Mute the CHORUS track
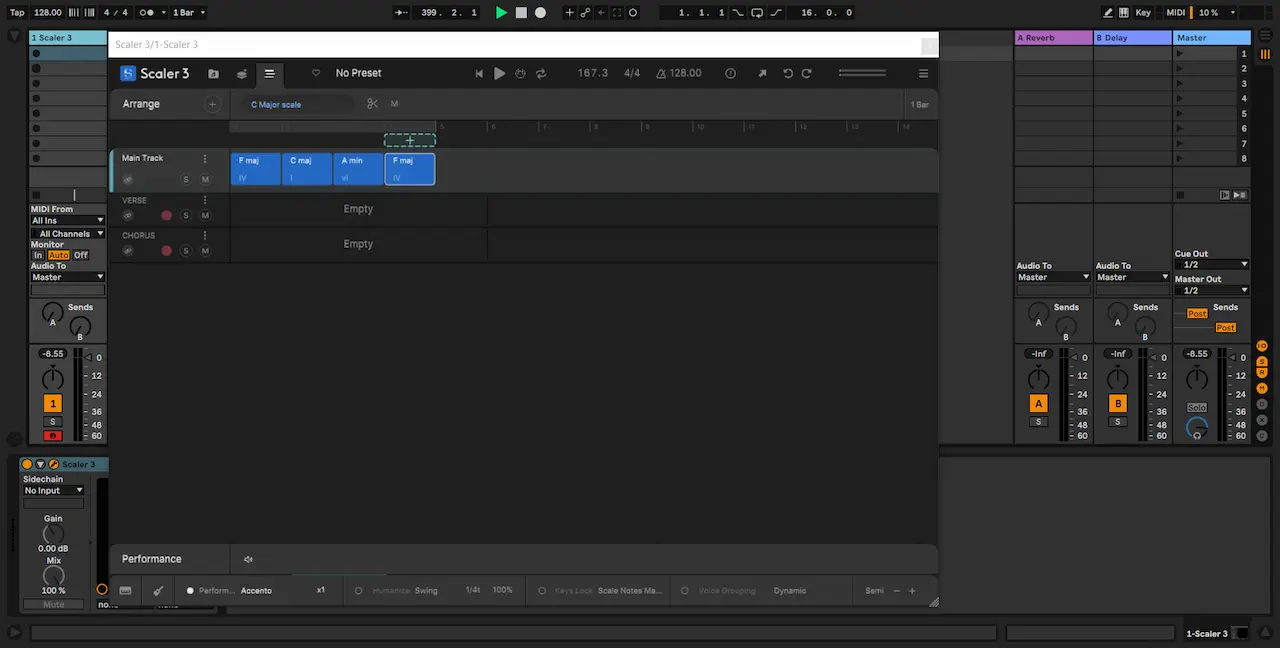1280x648 pixels. tap(205, 251)
